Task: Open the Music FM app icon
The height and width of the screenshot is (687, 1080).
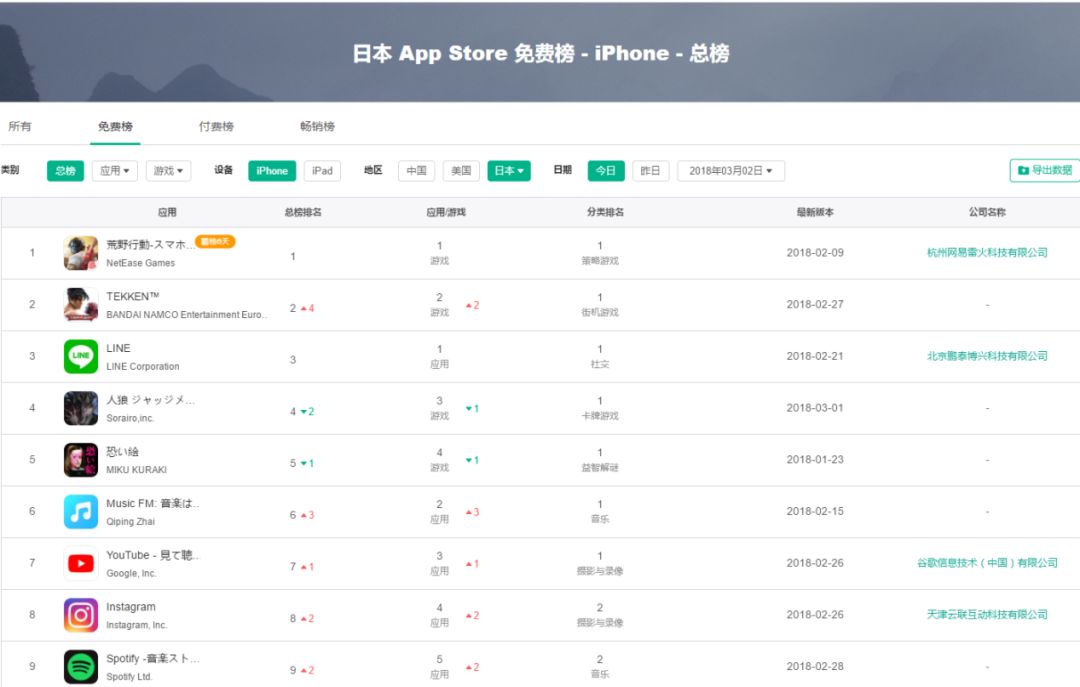Action: click(81, 511)
